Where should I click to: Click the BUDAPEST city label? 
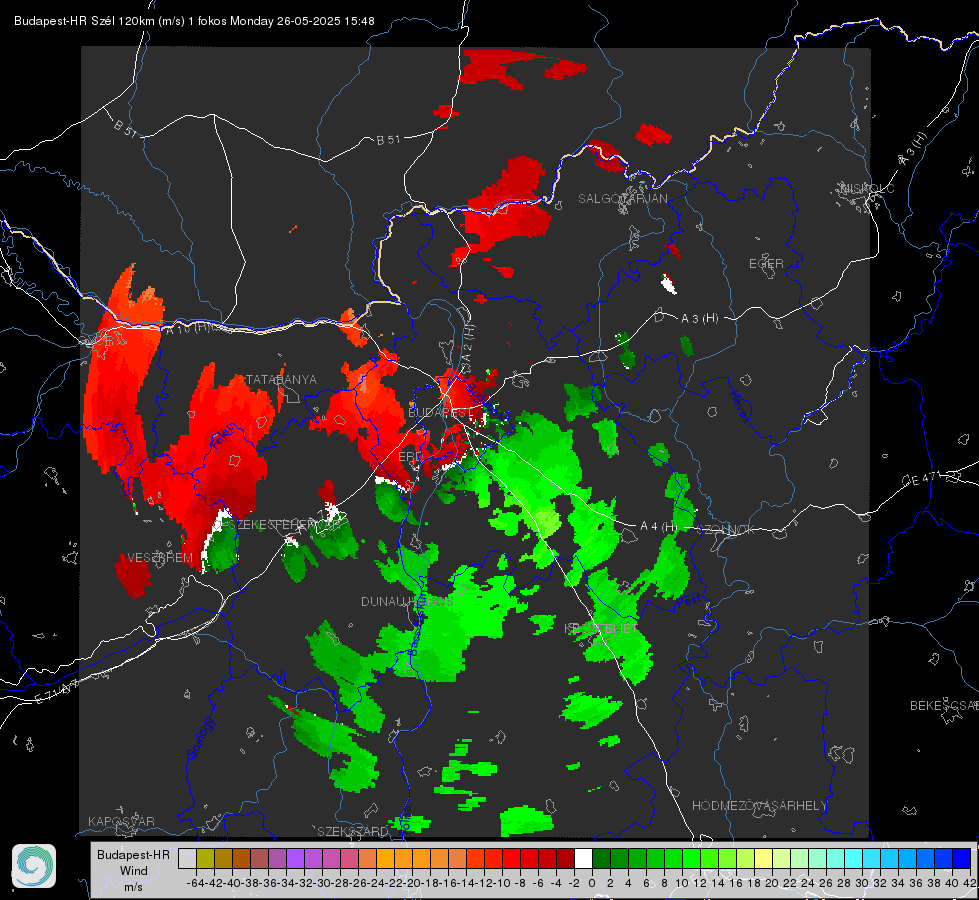click(x=440, y=412)
